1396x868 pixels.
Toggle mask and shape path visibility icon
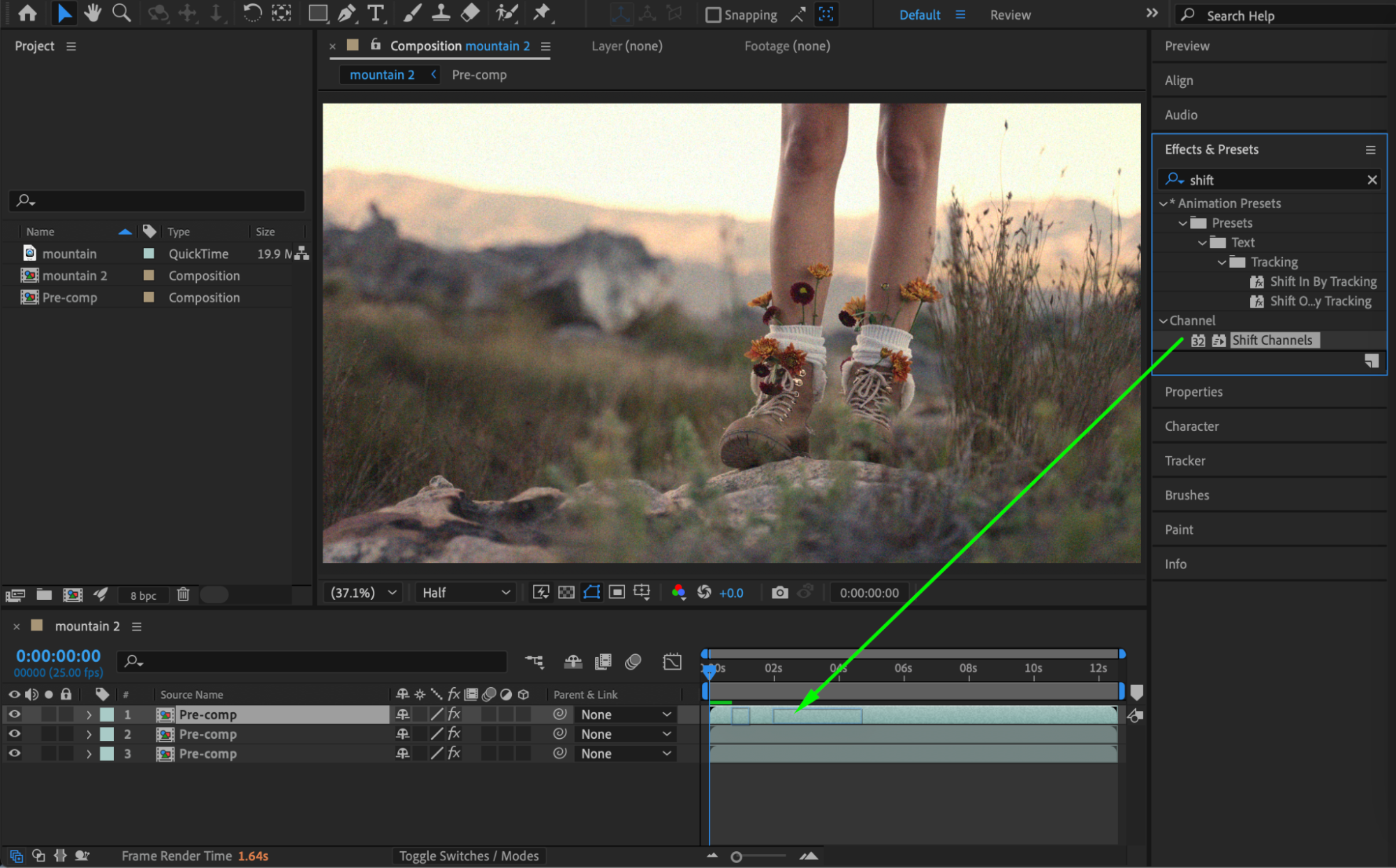tap(592, 592)
